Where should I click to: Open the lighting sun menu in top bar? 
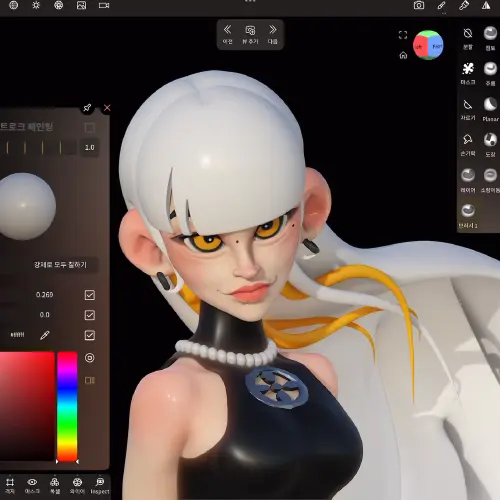tap(36, 5)
